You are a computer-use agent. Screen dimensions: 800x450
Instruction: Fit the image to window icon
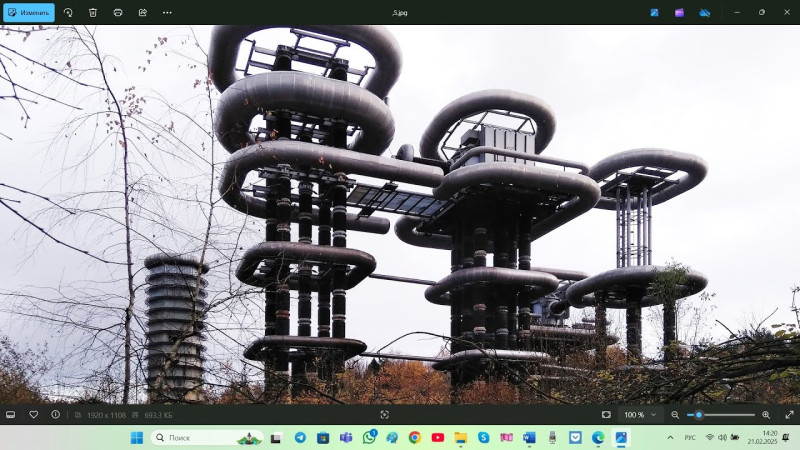coord(606,414)
